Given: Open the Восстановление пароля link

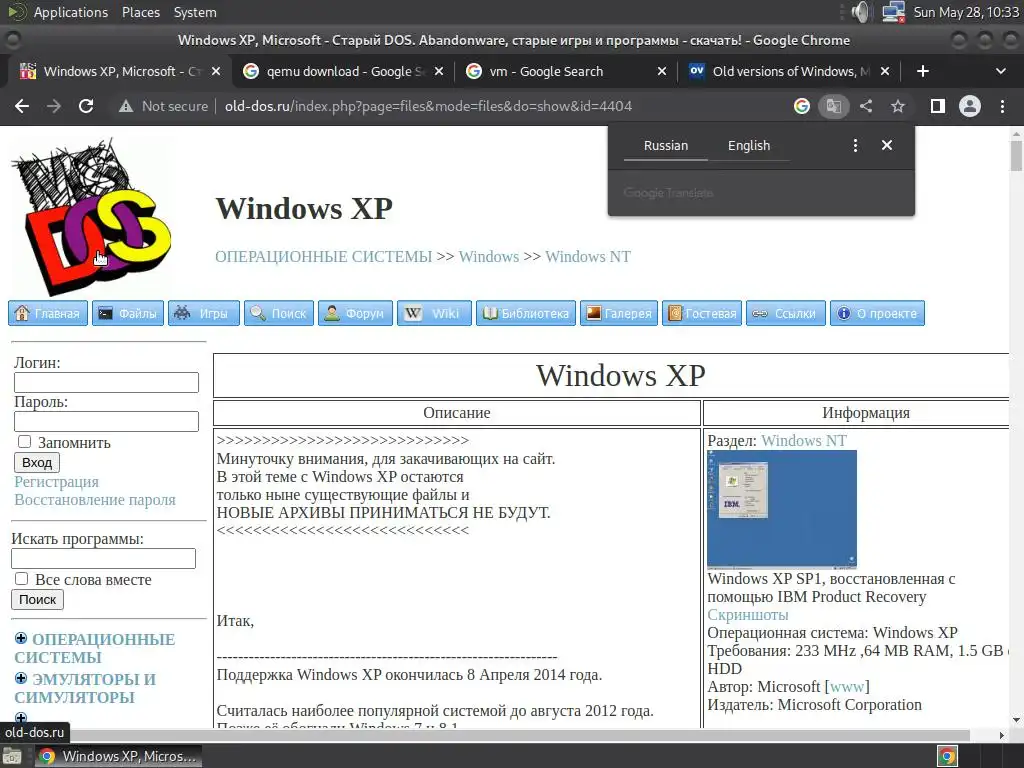Looking at the screenshot, I should [x=95, y=500].
